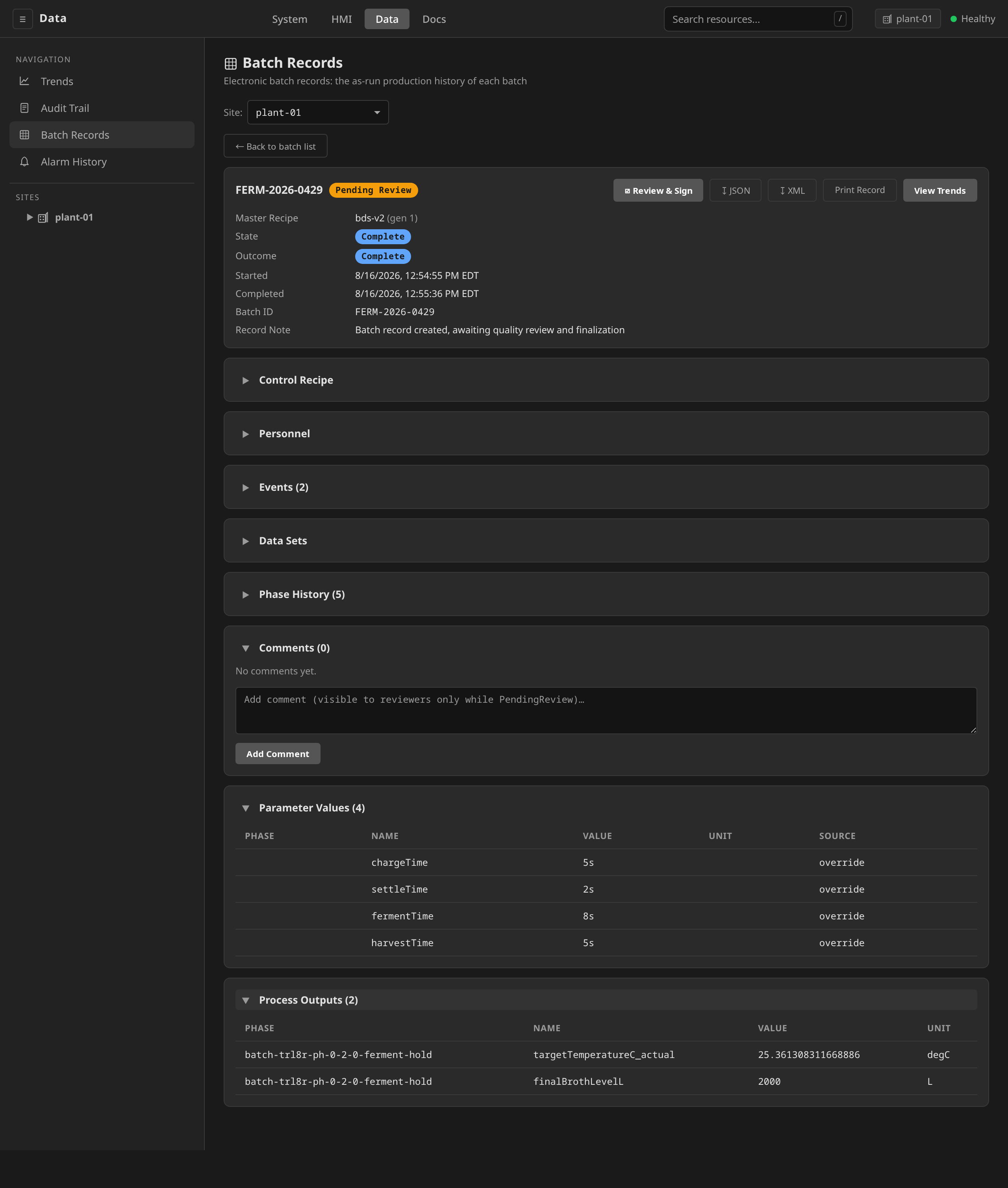Screen dimensions: 1008x1188
Task: Click the plant-01 site selector in header
Action: (908, 19)
